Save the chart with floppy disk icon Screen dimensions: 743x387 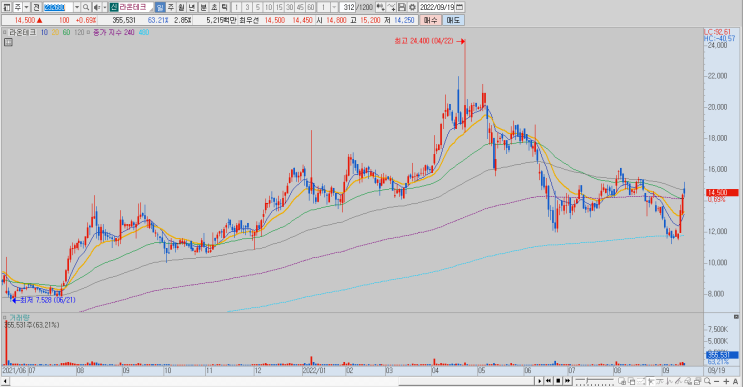point(402,7)
